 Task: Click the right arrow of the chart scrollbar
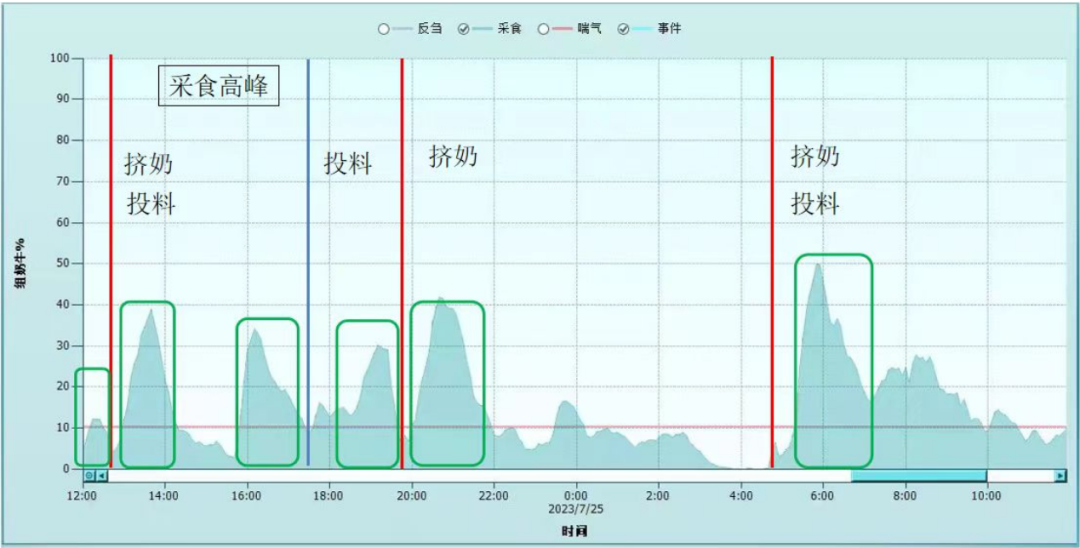1061,475
